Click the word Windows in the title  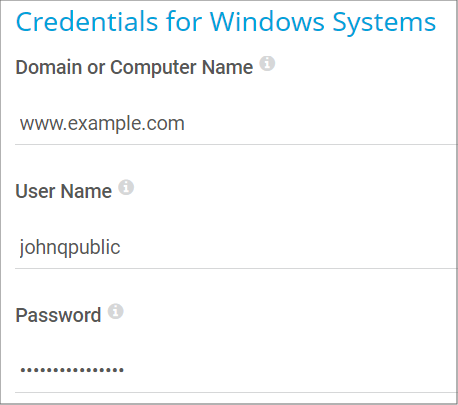(267, 22)
